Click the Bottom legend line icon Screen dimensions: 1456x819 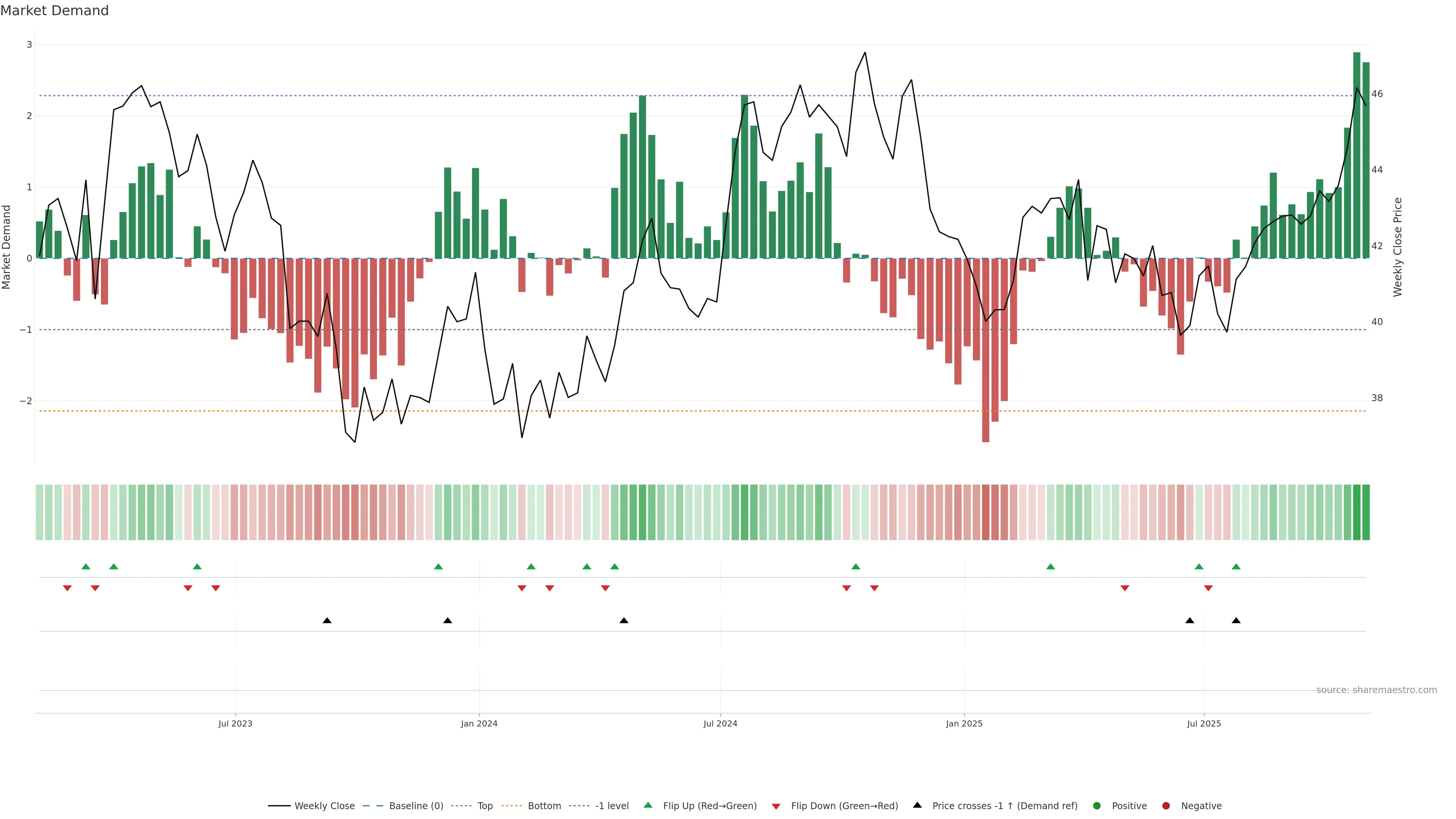tap(511, 806)
